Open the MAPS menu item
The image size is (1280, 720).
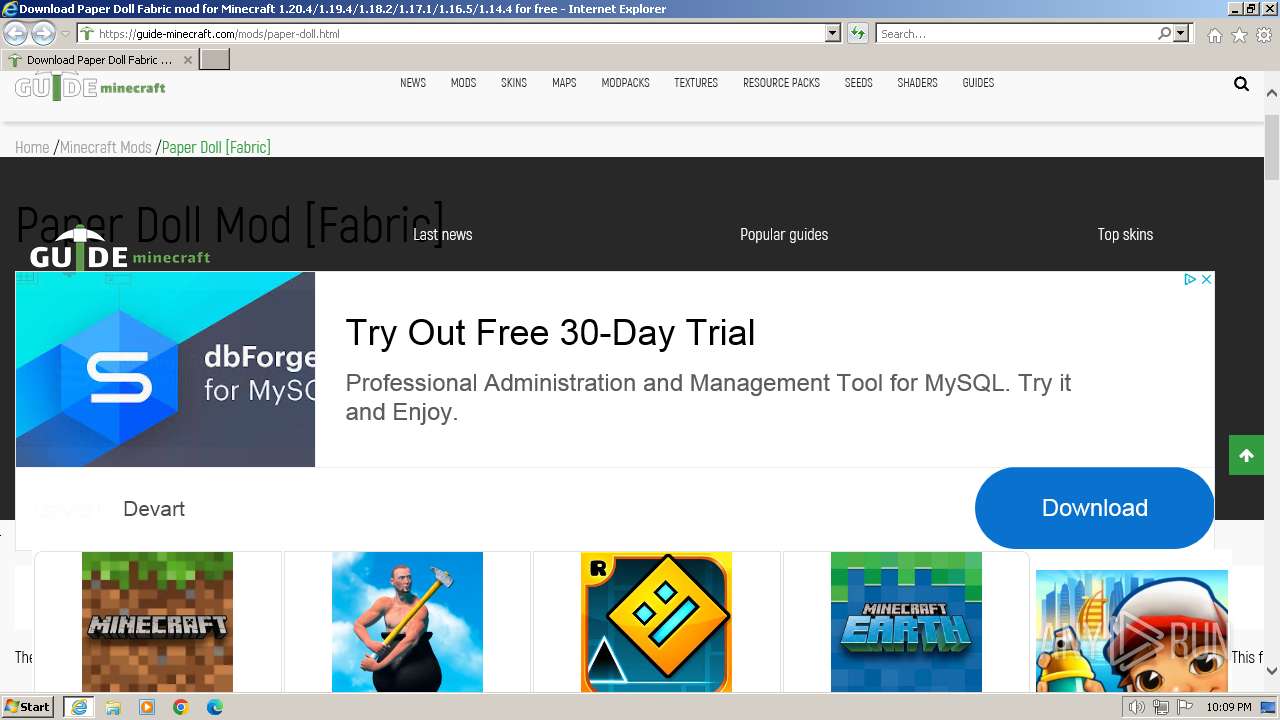(564, 83)
